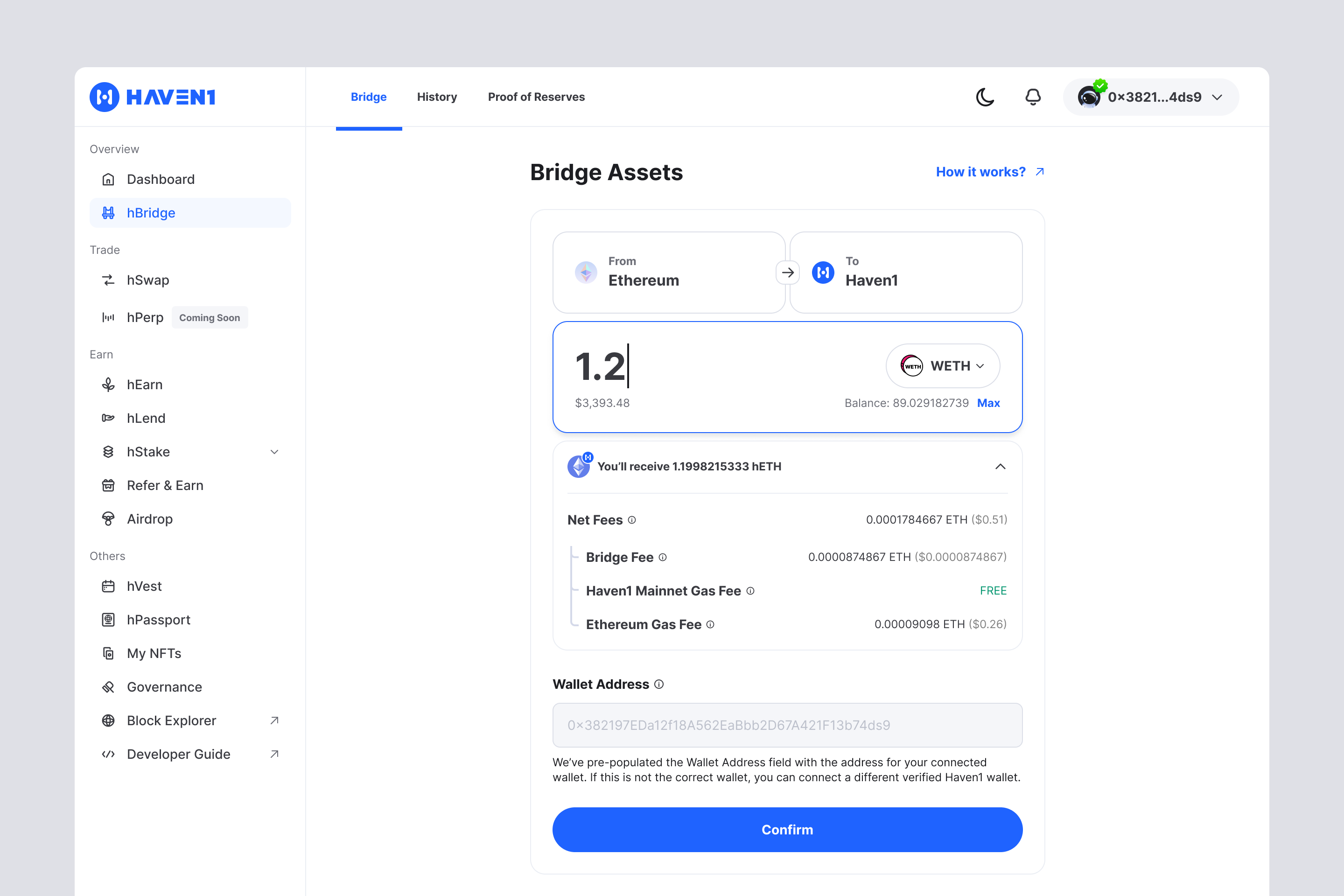Open notifications bell icon
1344x896 pixels.
pyautogui.click(x=1033, y=97)
